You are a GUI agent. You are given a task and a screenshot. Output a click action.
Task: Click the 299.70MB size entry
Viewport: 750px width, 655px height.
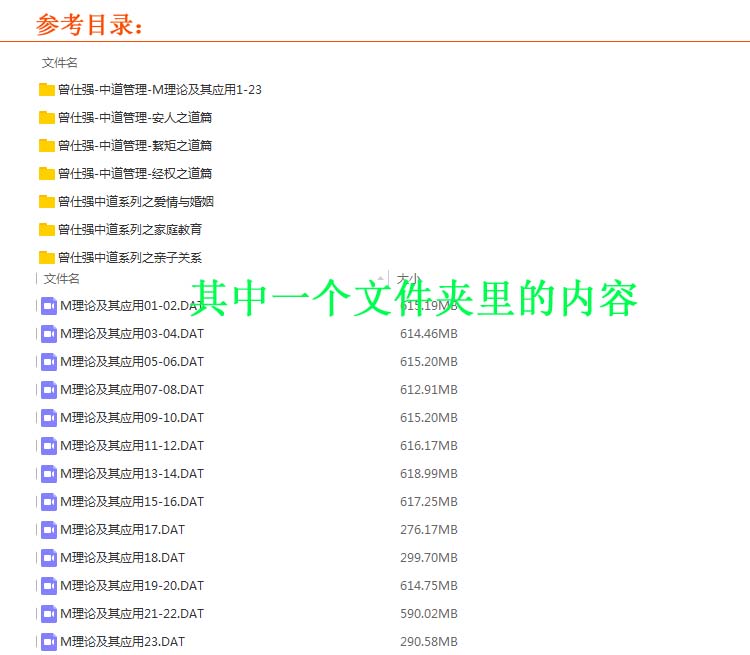click(428, 558)
